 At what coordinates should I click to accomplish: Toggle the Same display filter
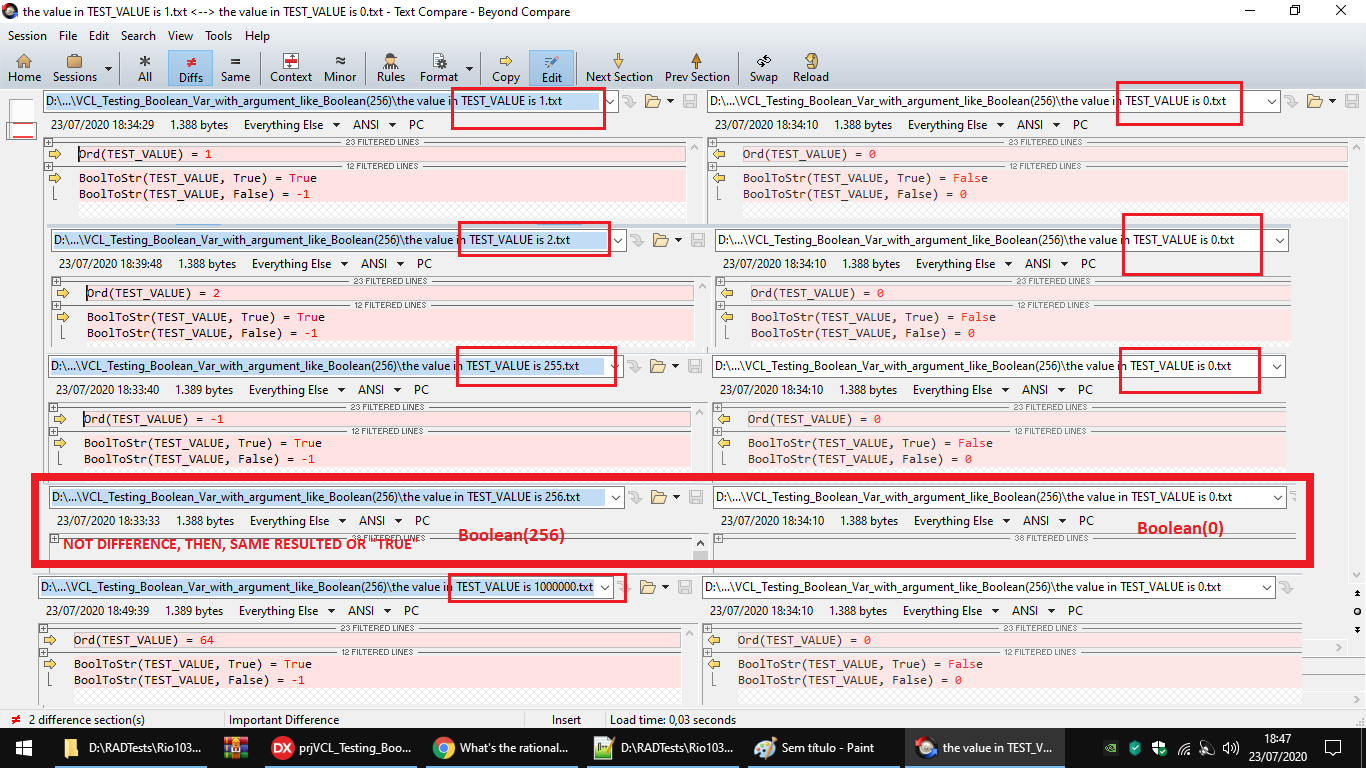[235, 68]
